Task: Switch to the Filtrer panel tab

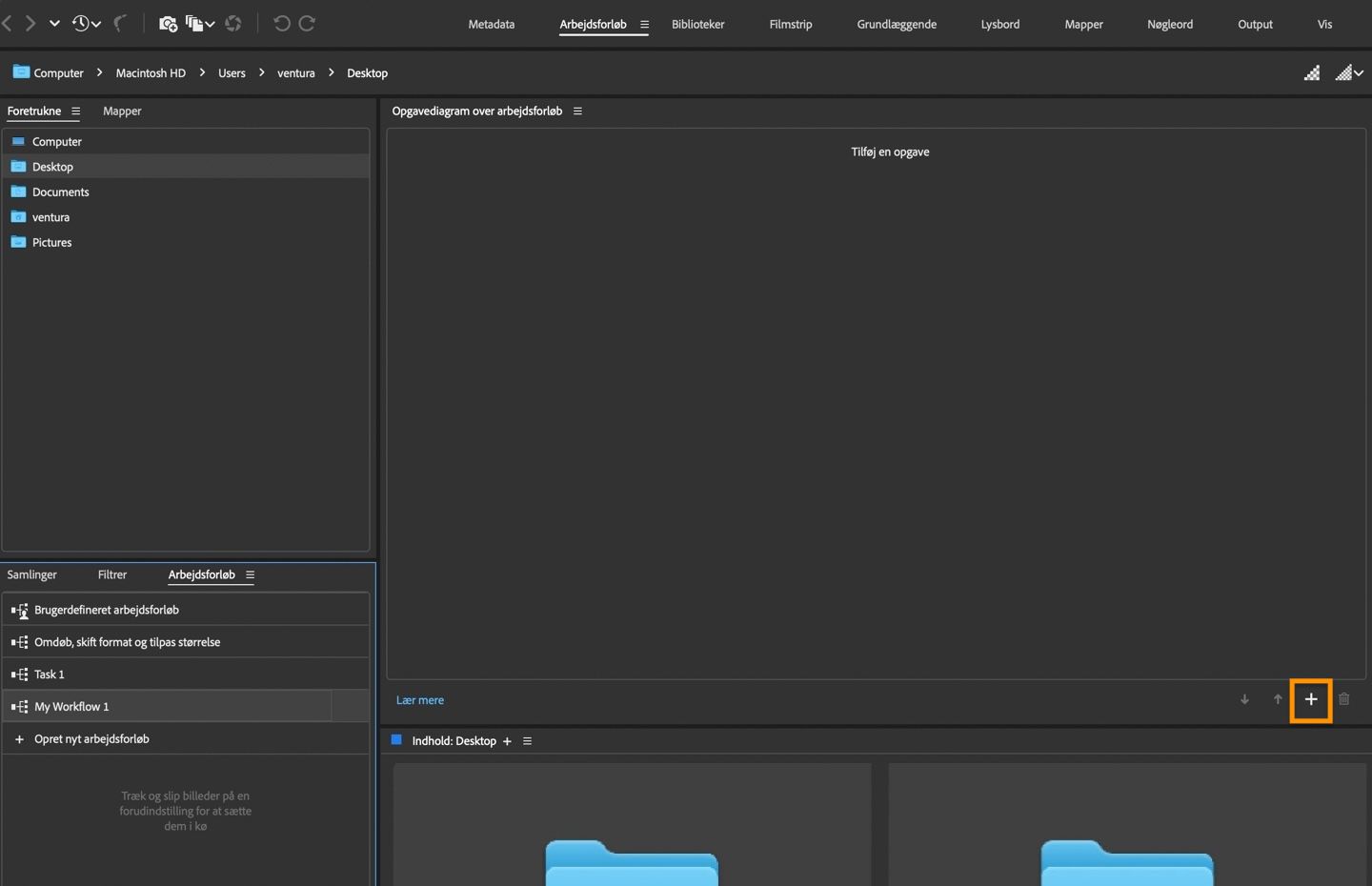Action: coord(112,574)
